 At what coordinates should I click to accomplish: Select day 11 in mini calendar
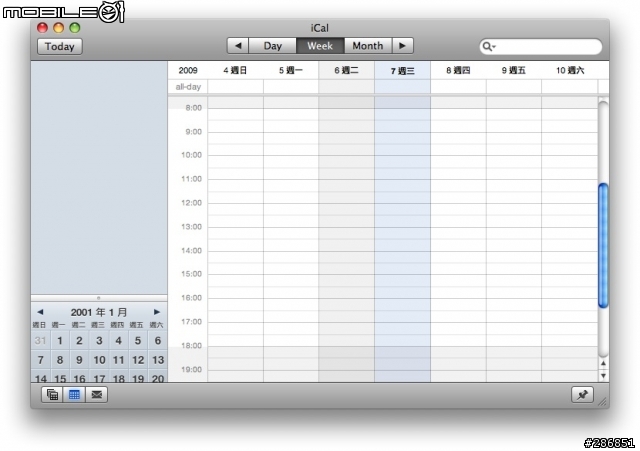(x=118, y=360)
